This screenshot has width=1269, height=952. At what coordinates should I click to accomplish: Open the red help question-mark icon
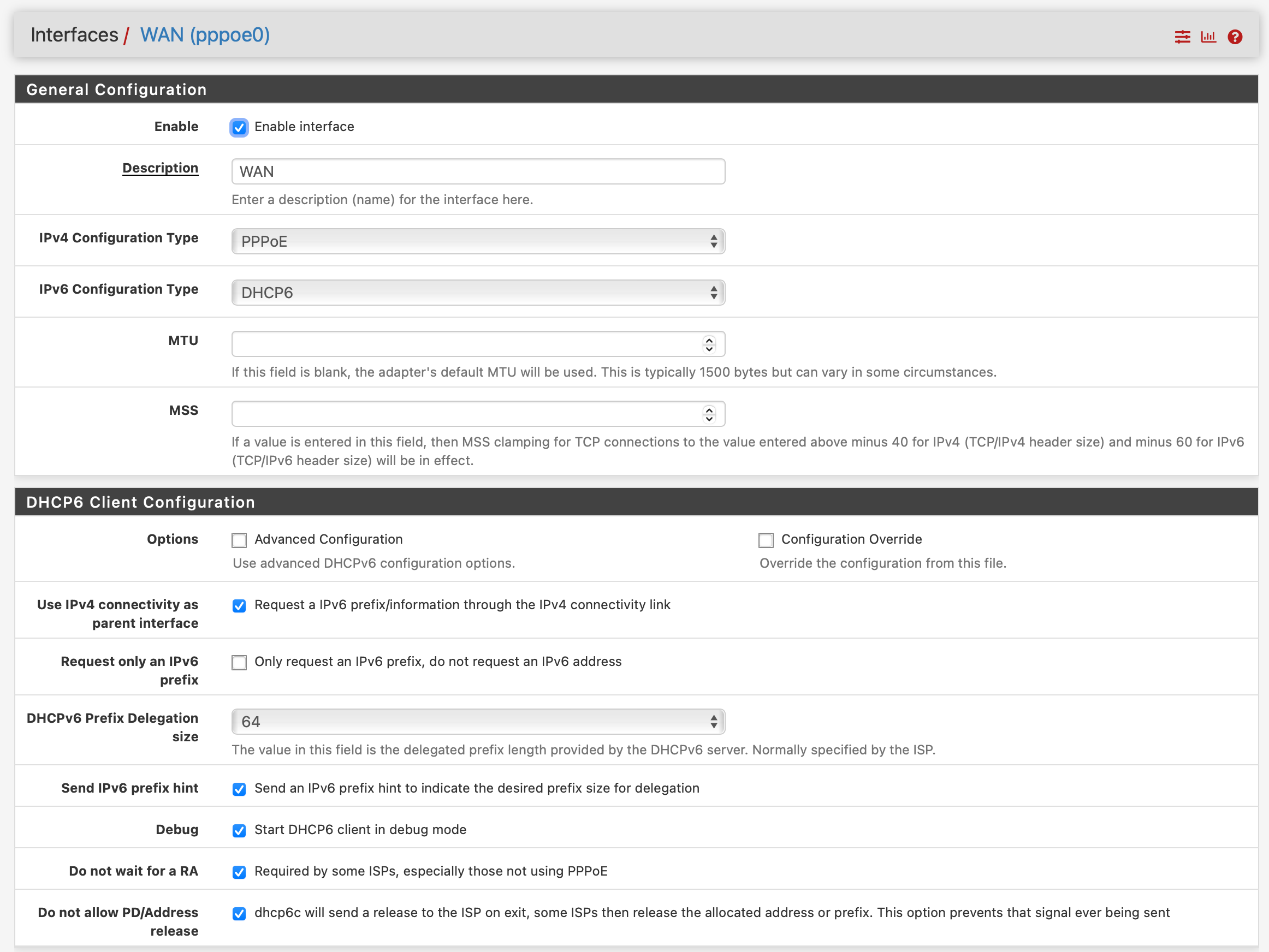click(x=1235, y=37)
